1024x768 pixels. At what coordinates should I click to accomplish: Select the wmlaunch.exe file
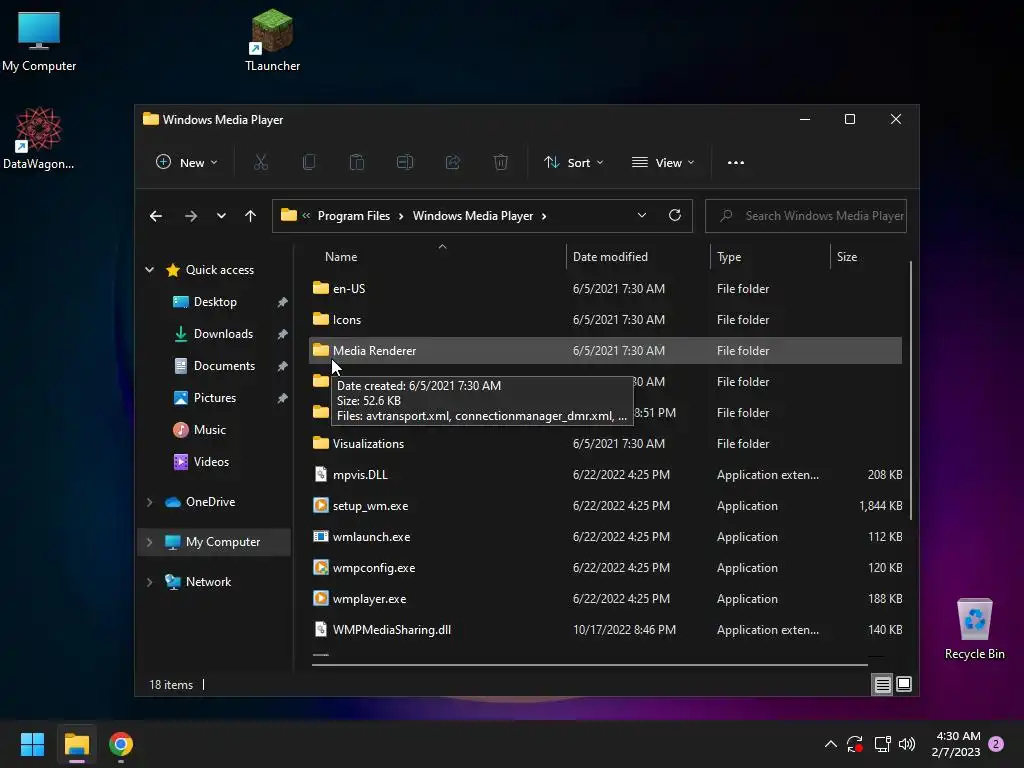[x=605, y=537]
